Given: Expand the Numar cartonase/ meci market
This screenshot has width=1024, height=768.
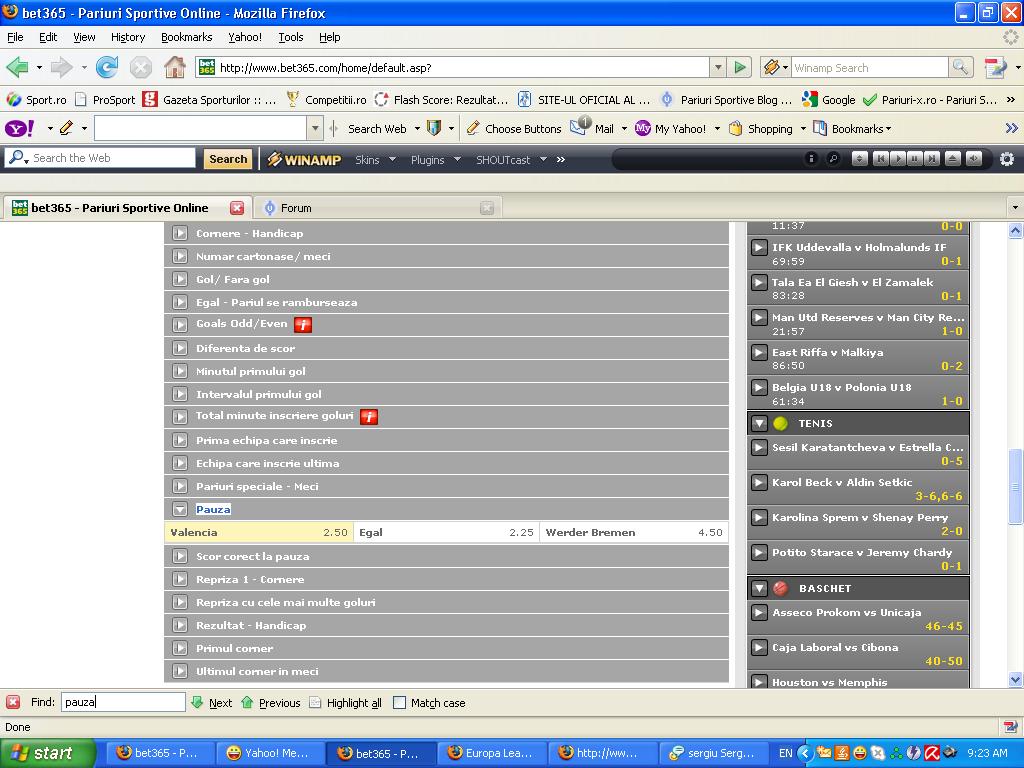Looking at the screenshot, I should [x=447, y=256].
